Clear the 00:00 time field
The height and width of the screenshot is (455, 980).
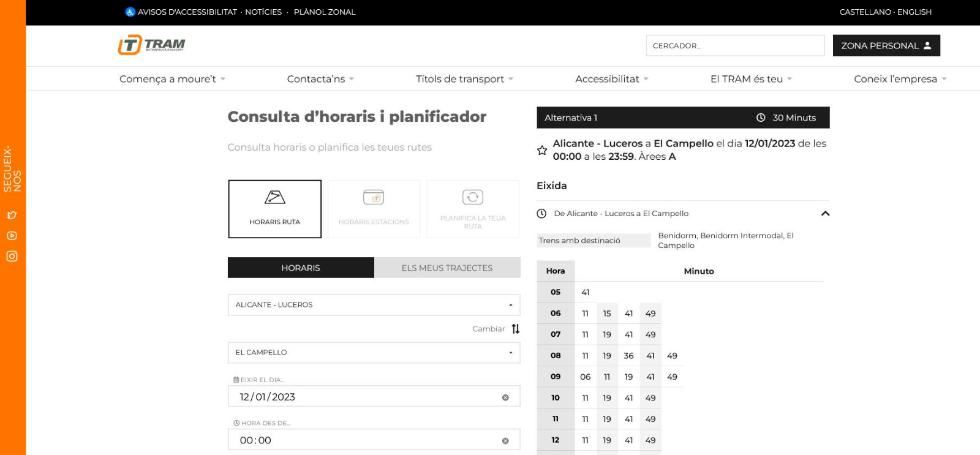tap(505, 440)
